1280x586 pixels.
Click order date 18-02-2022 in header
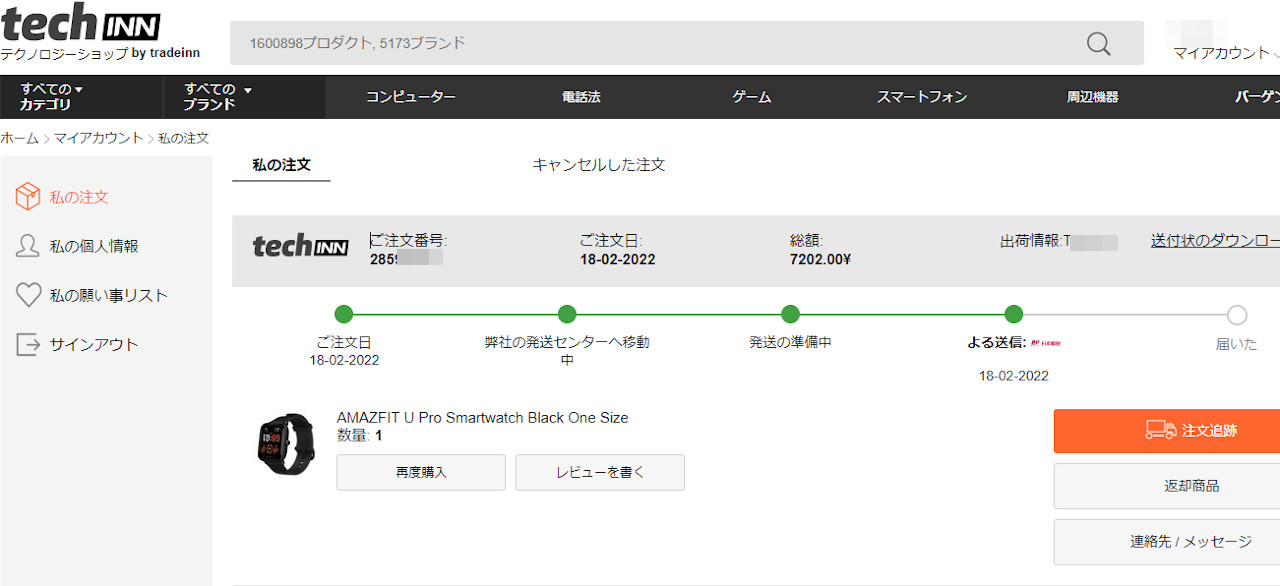(x=618, y=259)
